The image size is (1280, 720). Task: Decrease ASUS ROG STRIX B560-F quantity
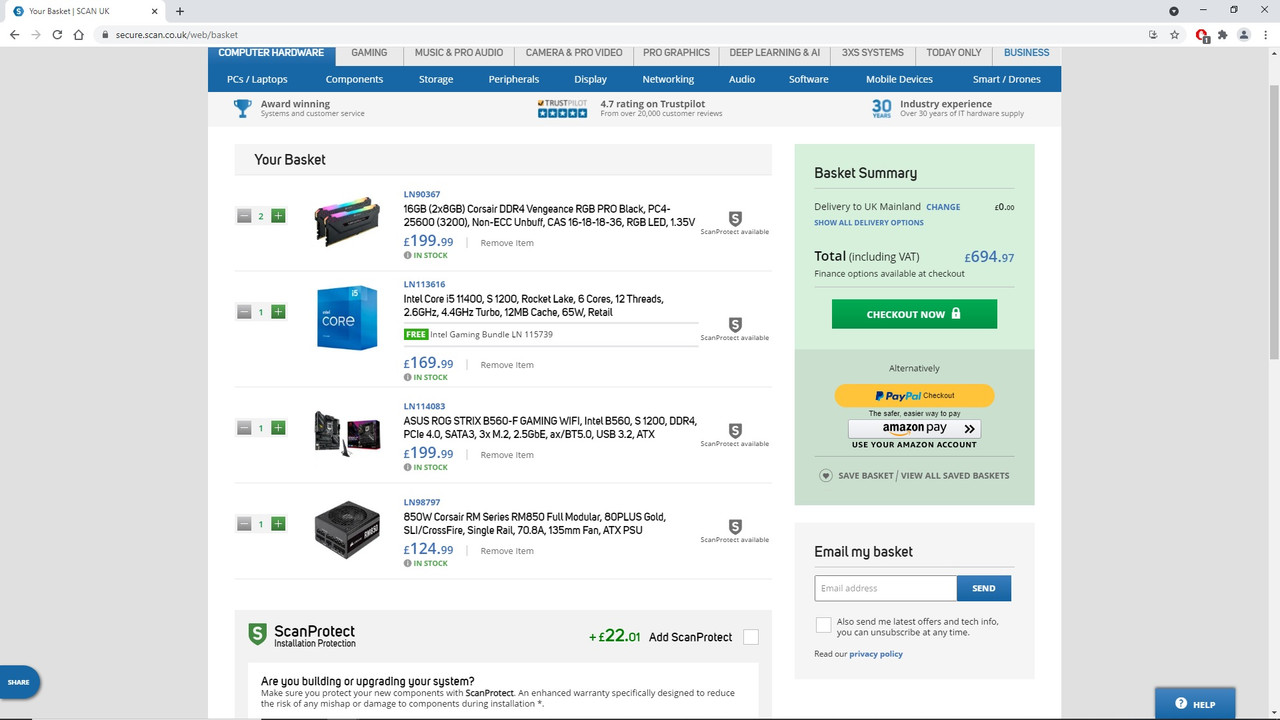click(x=244, y=428)
